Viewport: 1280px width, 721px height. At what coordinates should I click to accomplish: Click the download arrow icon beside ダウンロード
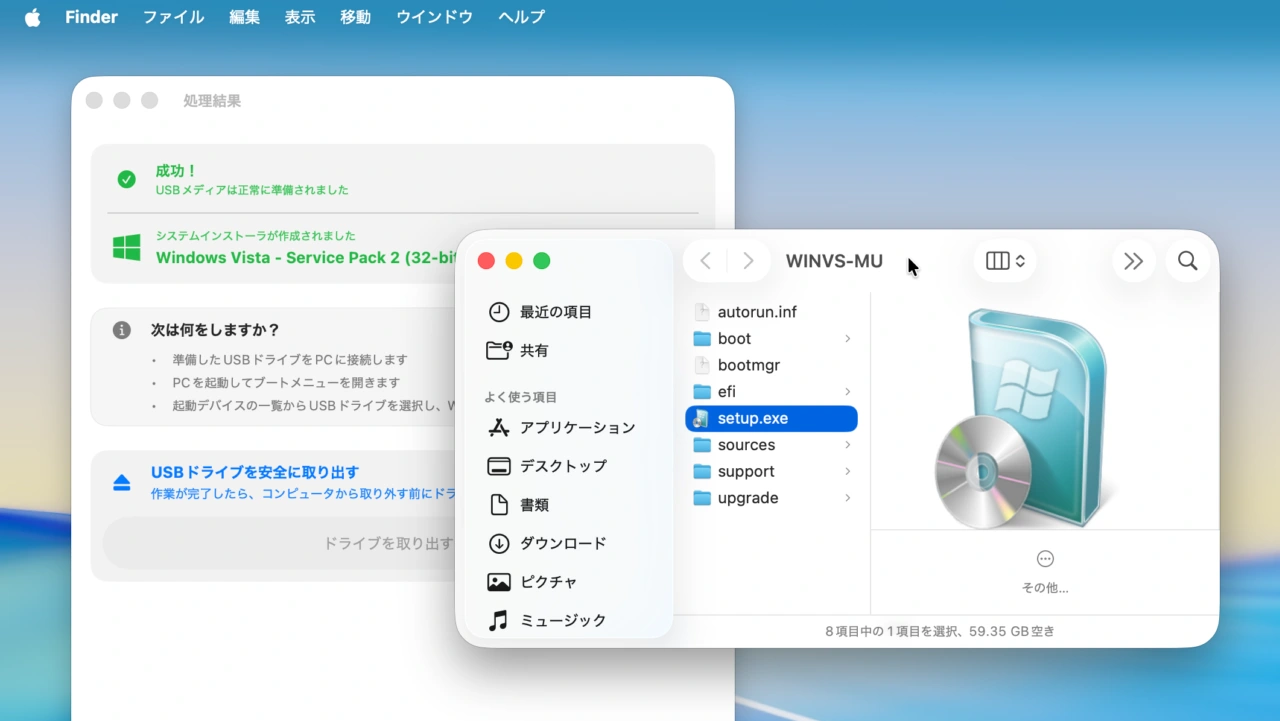click(x=498, y=544)
